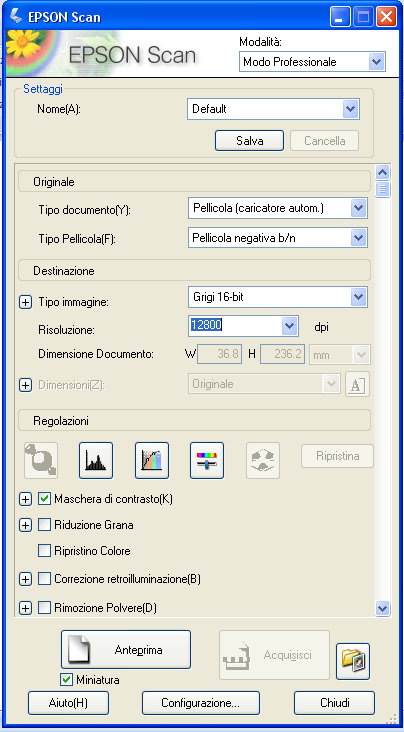Open the Image Adjustment sliders tool
The height and width of the screenshot is (732, 404).
click(207, 460)
